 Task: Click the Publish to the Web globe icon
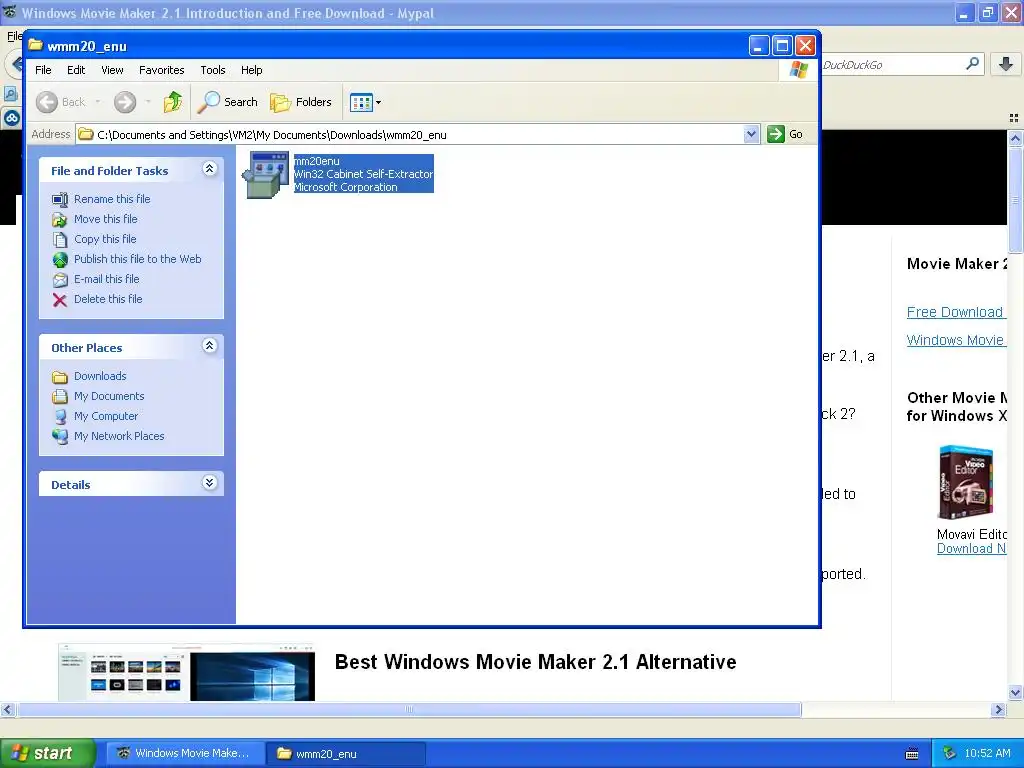(x=59, y=260)
